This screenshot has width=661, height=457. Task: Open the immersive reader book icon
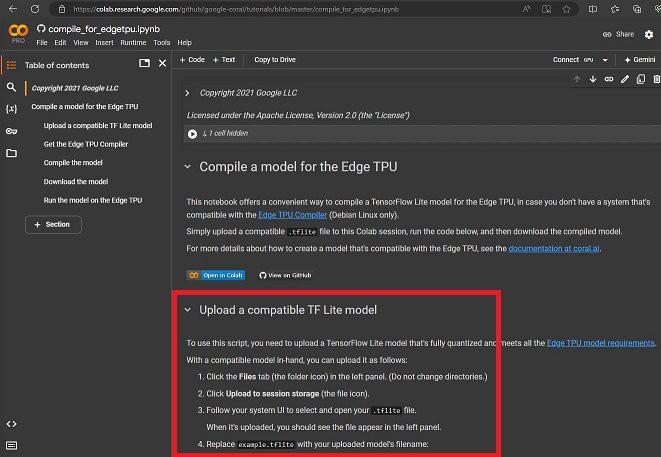546,9
